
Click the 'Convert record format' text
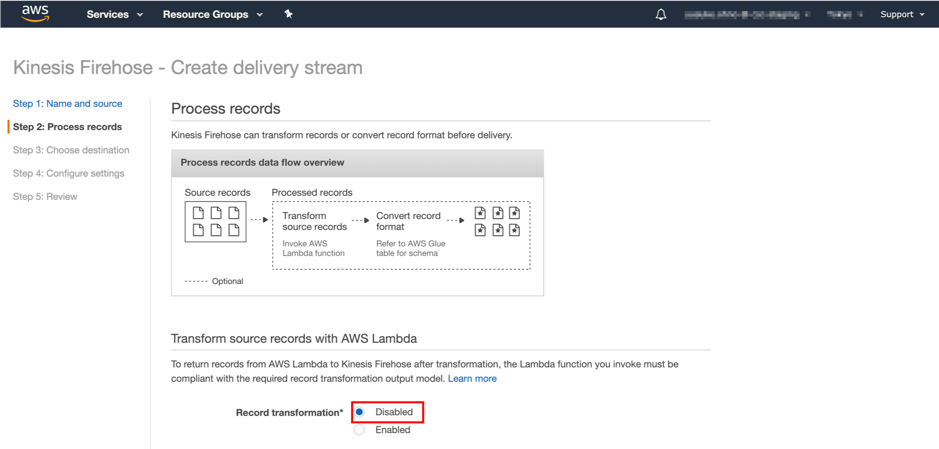(408, 222)
